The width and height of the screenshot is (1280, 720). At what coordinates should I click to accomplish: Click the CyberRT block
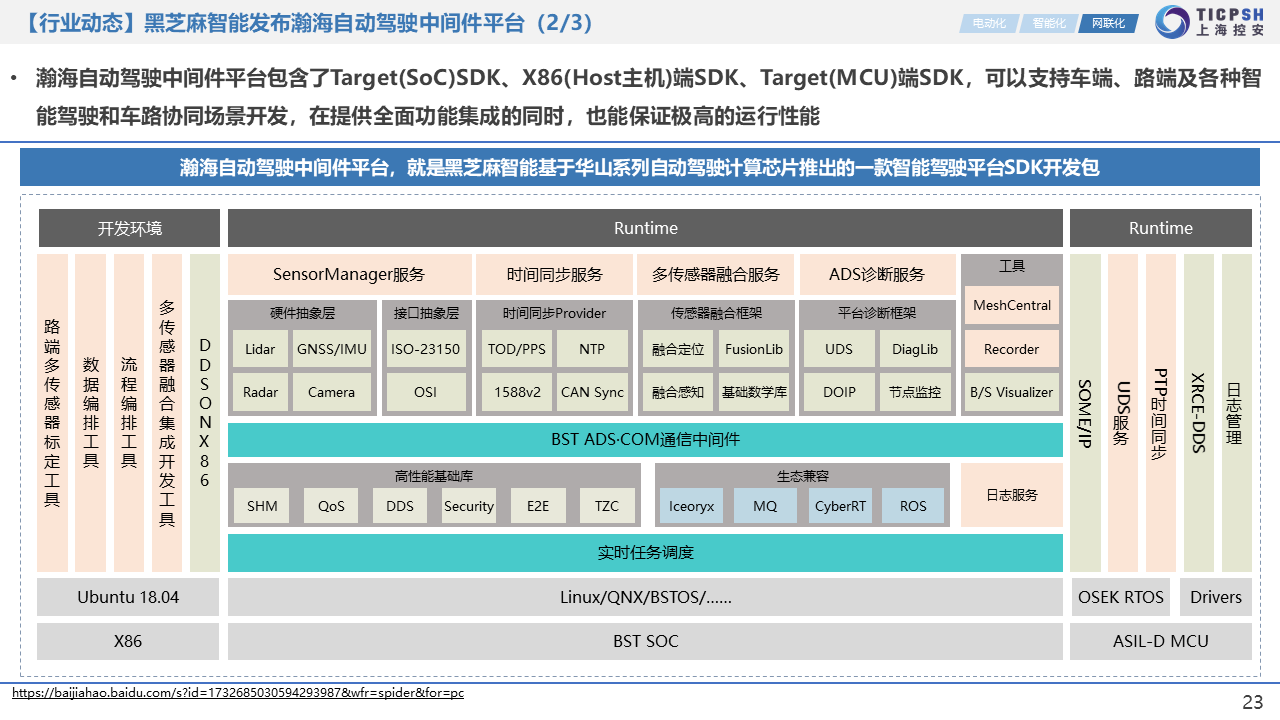pyautogui.click(x=840, y=506)
